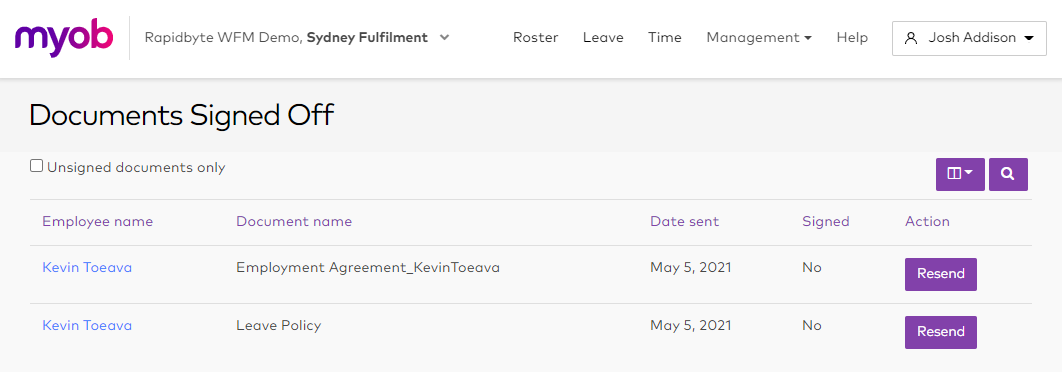The height and width of the screenshot is (372, 1062).
Task: Sort by the Signed column header
Action: pyautogui.click(x=826, y=222)
